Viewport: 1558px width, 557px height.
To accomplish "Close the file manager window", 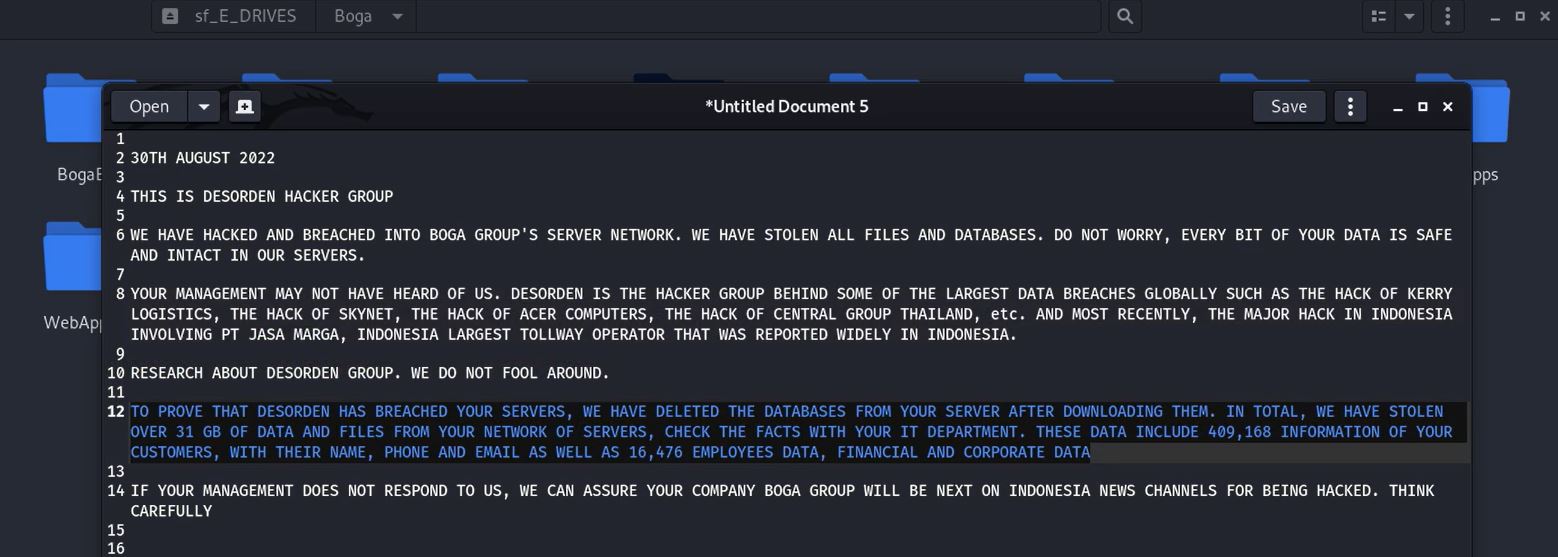I will pos(1545,17).
